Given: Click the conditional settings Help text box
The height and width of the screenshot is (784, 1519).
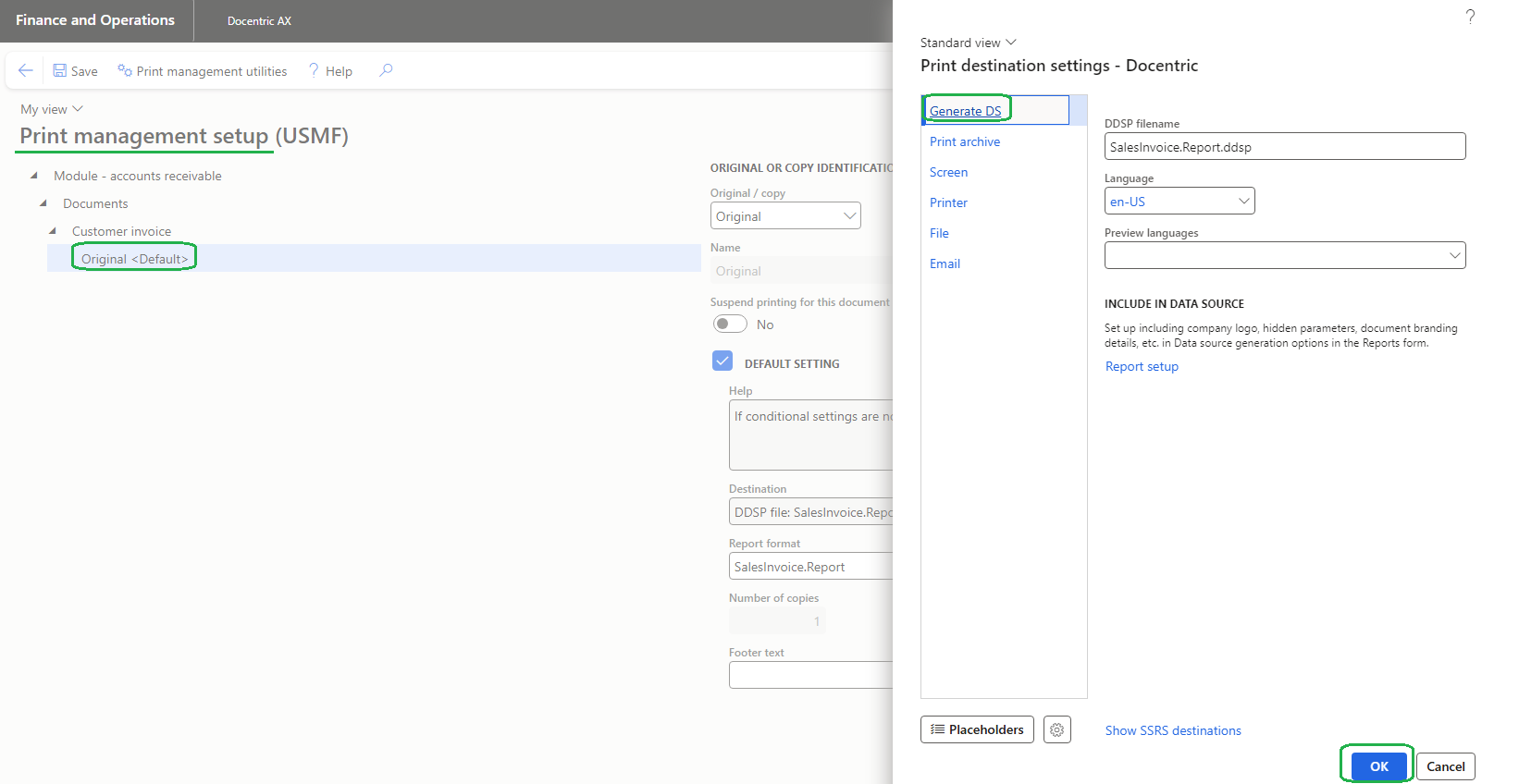Looking at the screenshot, I should [x=810, y=435].
